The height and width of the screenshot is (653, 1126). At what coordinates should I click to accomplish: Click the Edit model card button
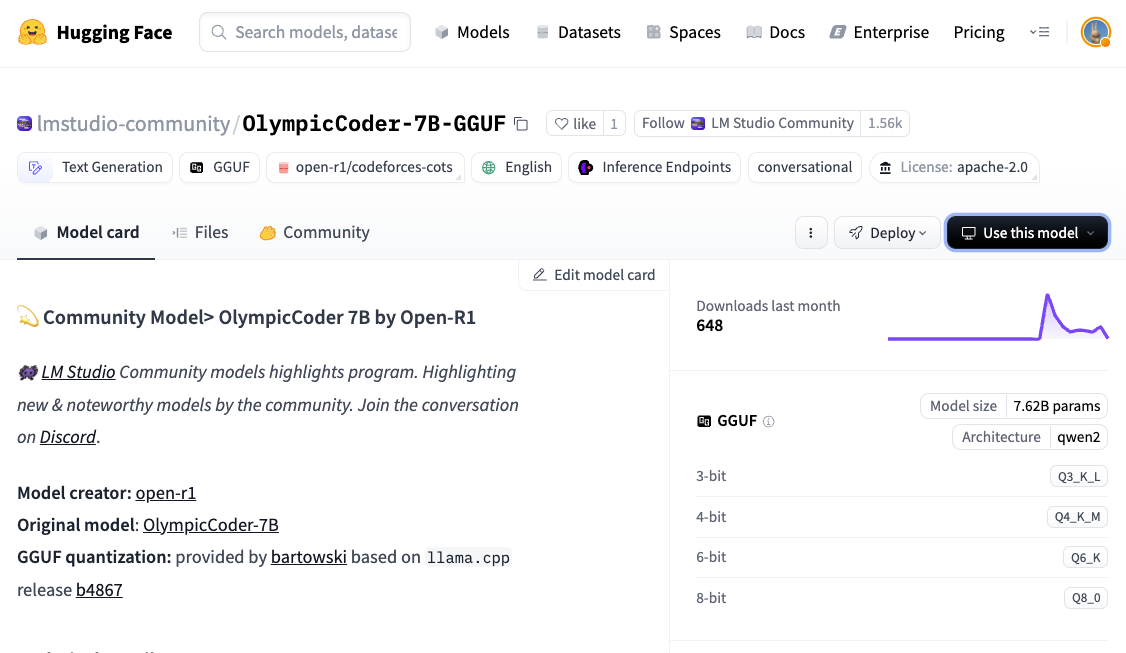click(594, 275)
